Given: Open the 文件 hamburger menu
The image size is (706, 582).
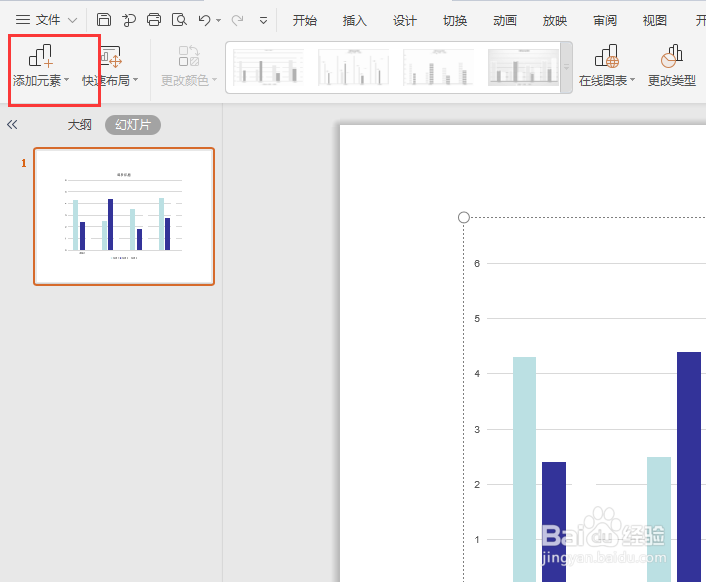Looking at the screenshot, I should click(38, 20).
